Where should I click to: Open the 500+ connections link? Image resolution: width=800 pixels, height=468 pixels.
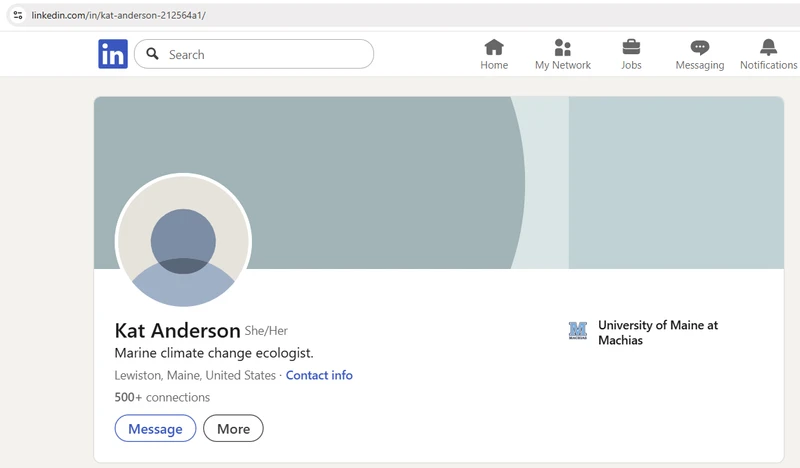click(x=162, y=397)
